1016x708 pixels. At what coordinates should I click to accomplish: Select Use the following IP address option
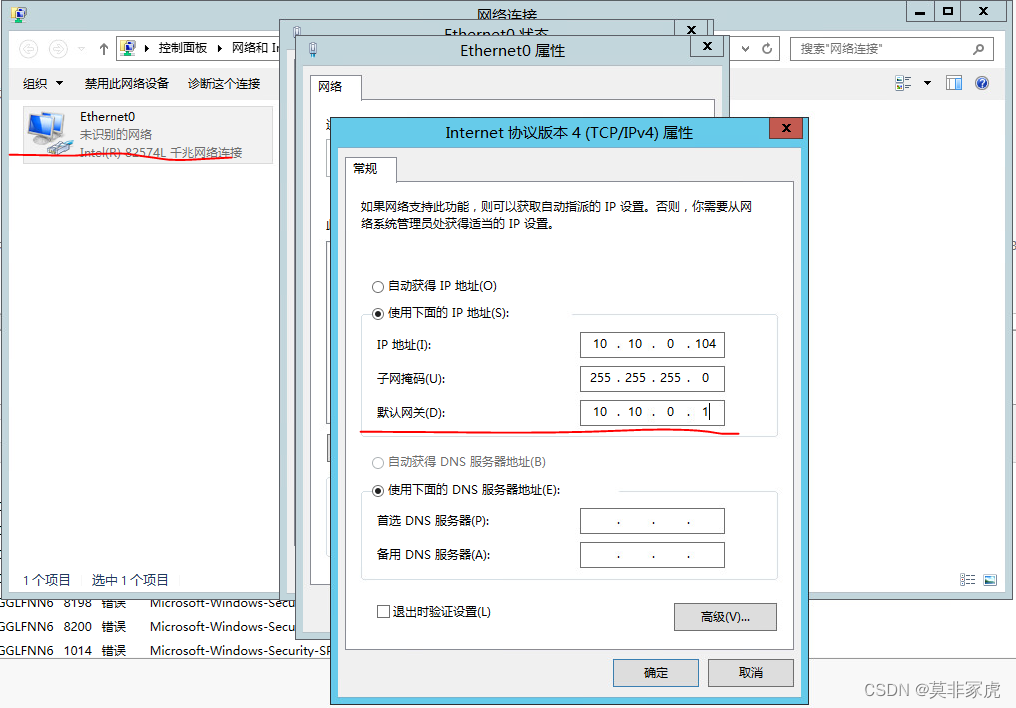tap(378, 314)
